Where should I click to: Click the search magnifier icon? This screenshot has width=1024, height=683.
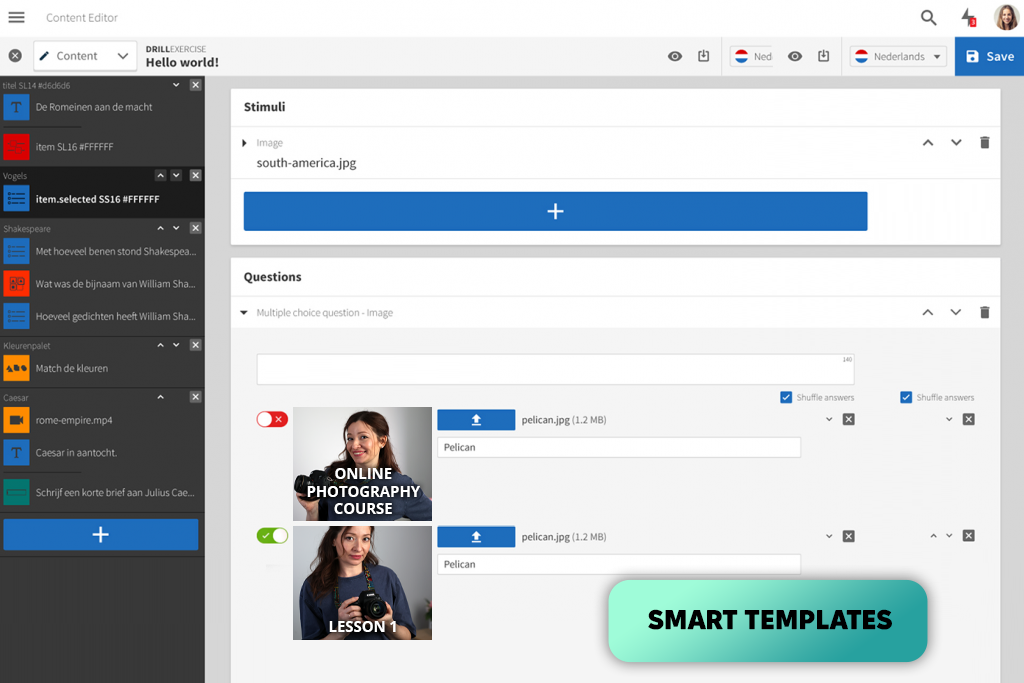928,18
